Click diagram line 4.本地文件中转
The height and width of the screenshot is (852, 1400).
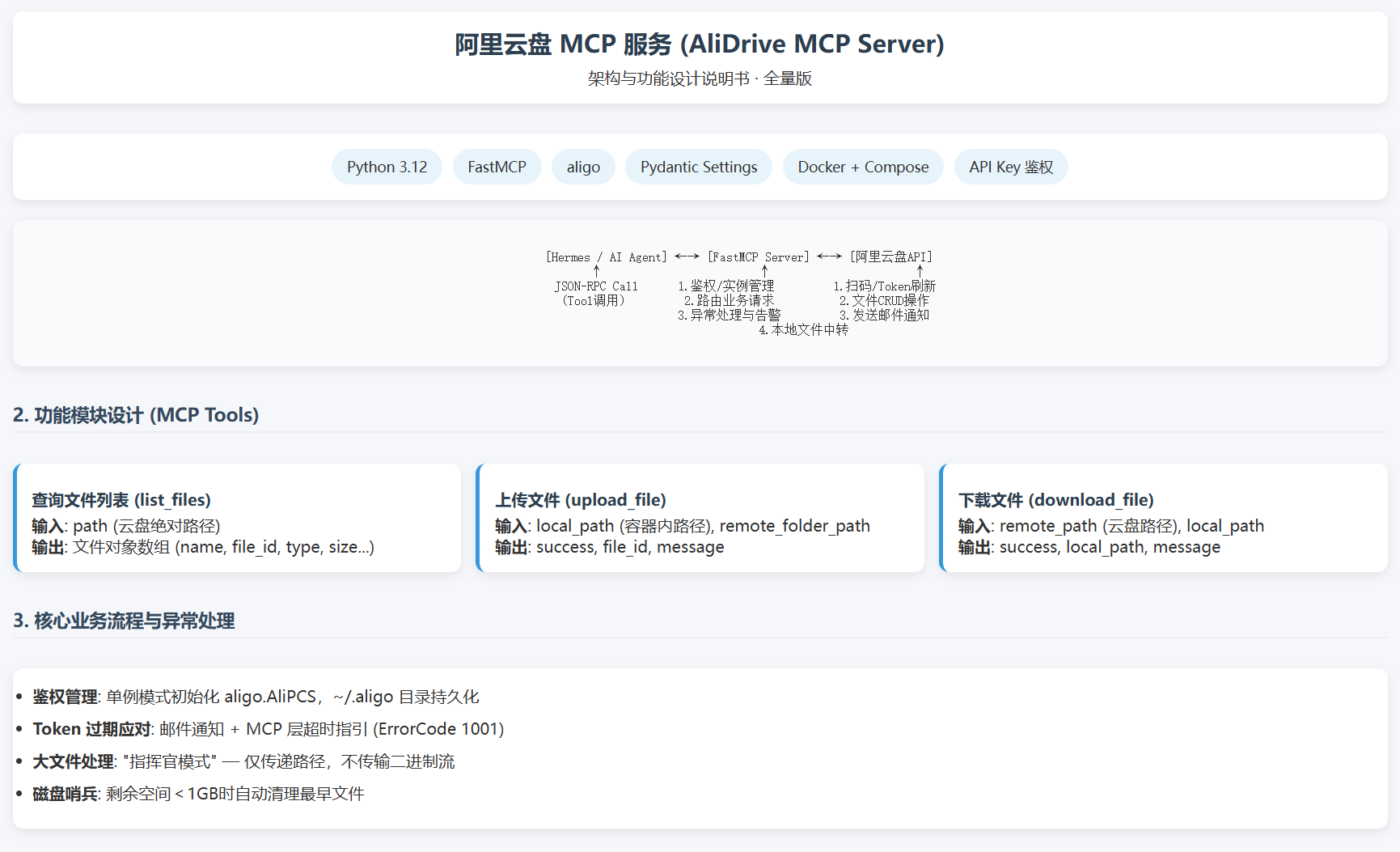point(804,330)
